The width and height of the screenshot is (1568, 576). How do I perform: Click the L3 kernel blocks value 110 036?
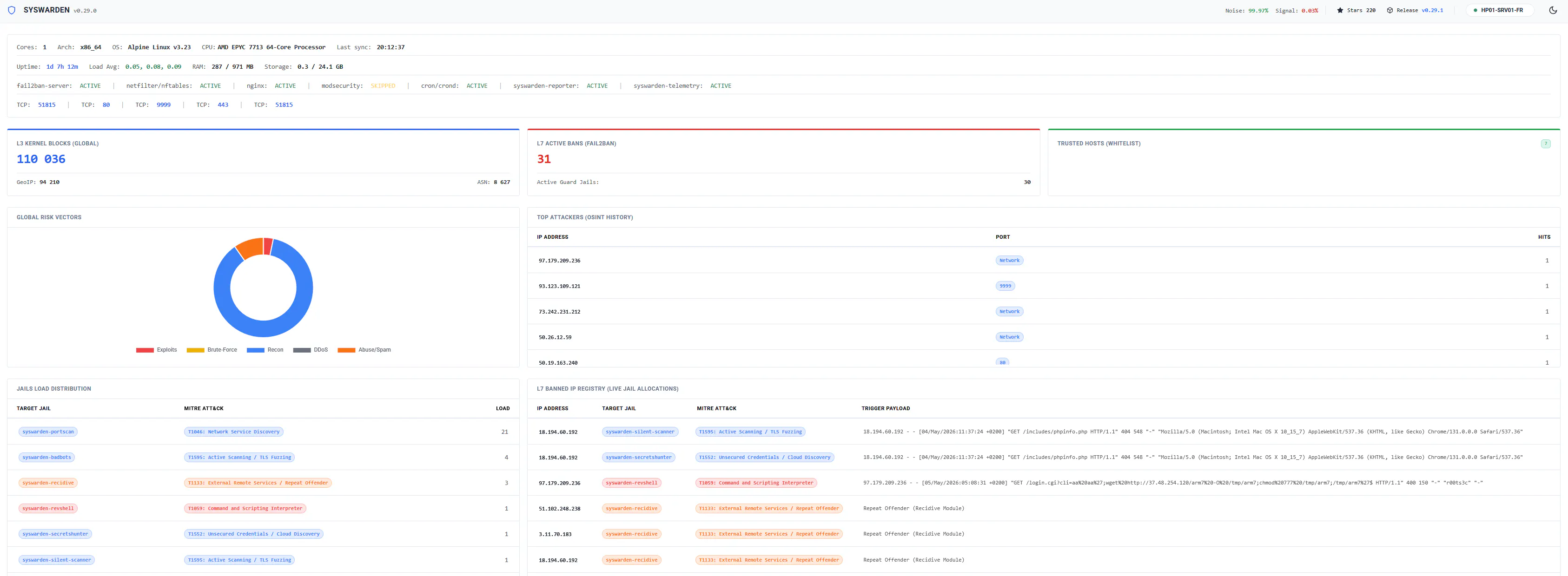pyautogui.click(x=41, y=159)
